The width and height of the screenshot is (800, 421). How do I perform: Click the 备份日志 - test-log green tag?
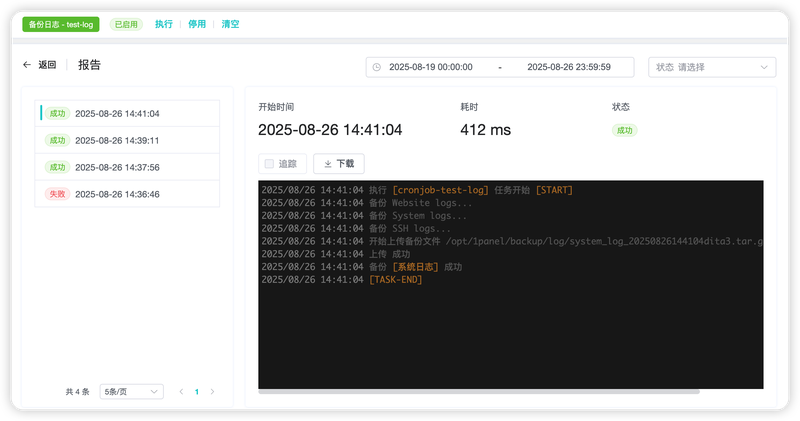tap(61, 24)
